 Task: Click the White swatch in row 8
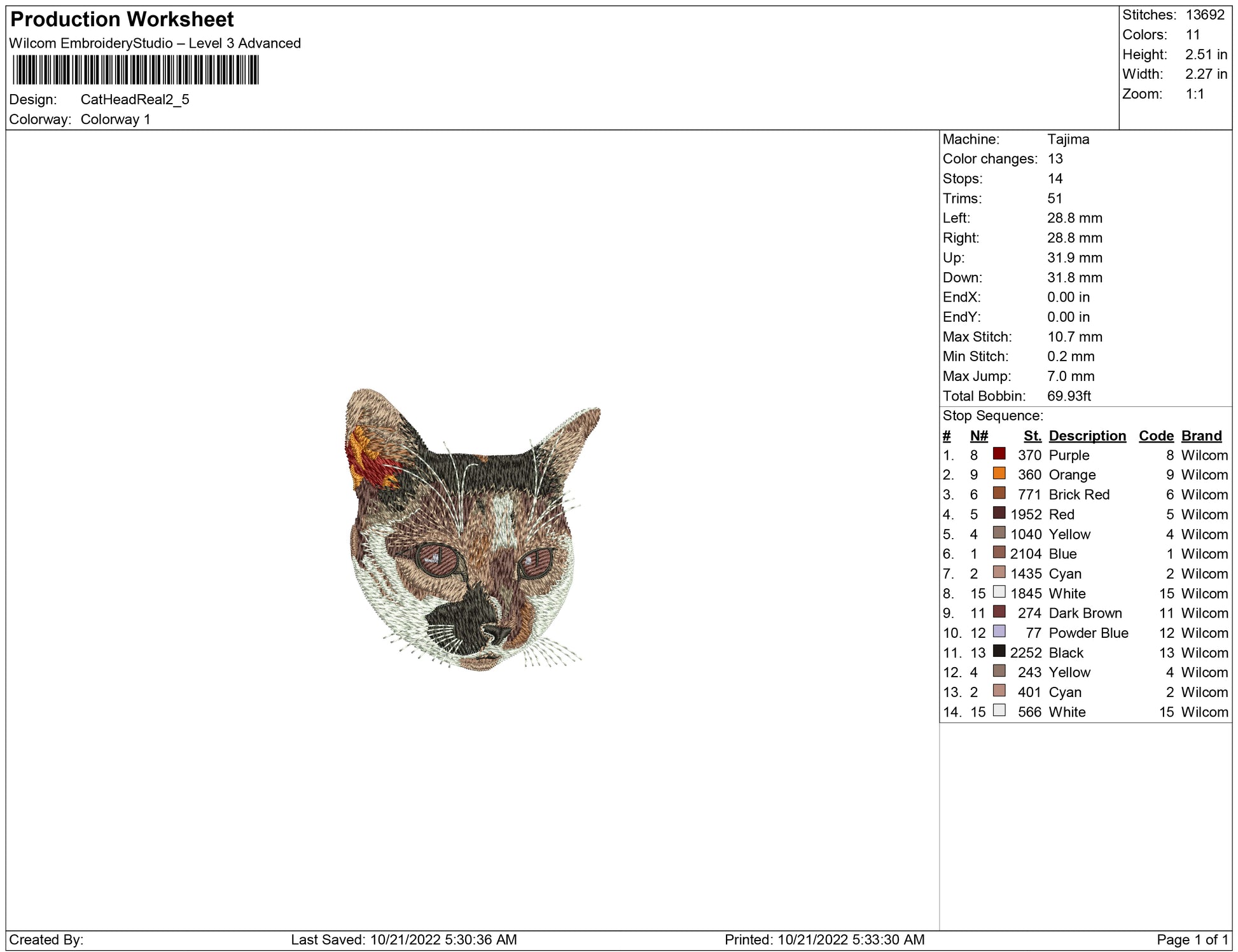click(999, 591)
